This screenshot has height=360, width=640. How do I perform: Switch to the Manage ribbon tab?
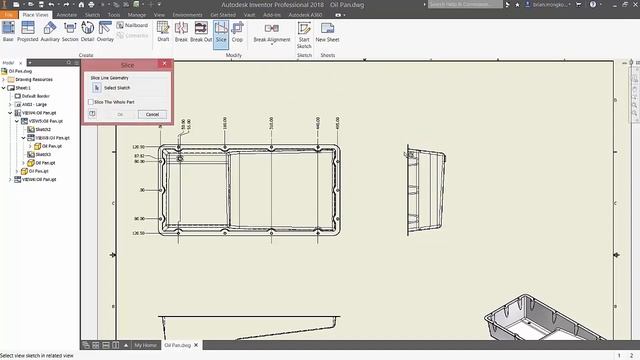137,15
